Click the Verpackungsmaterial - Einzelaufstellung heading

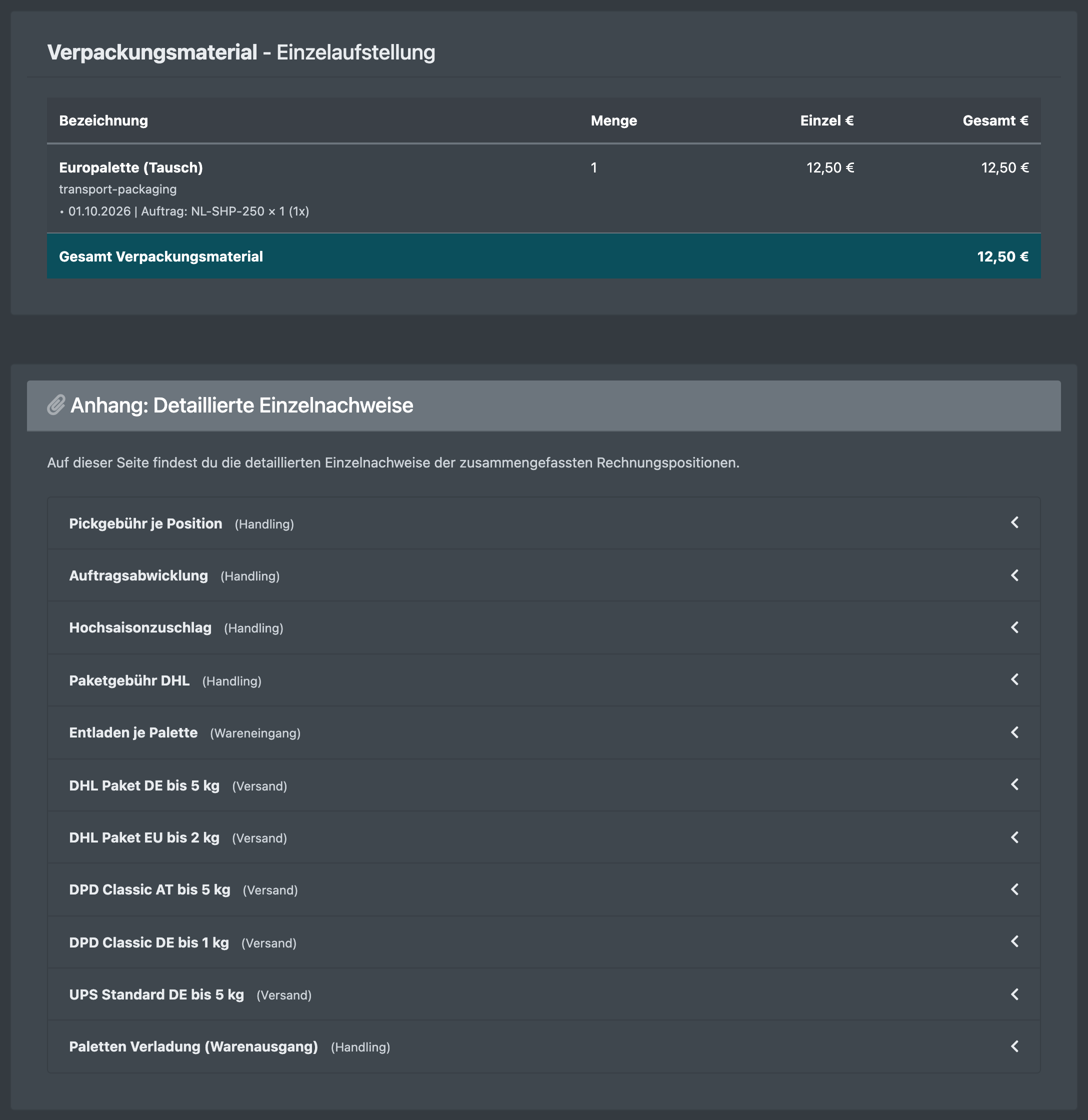click(240, 52)
